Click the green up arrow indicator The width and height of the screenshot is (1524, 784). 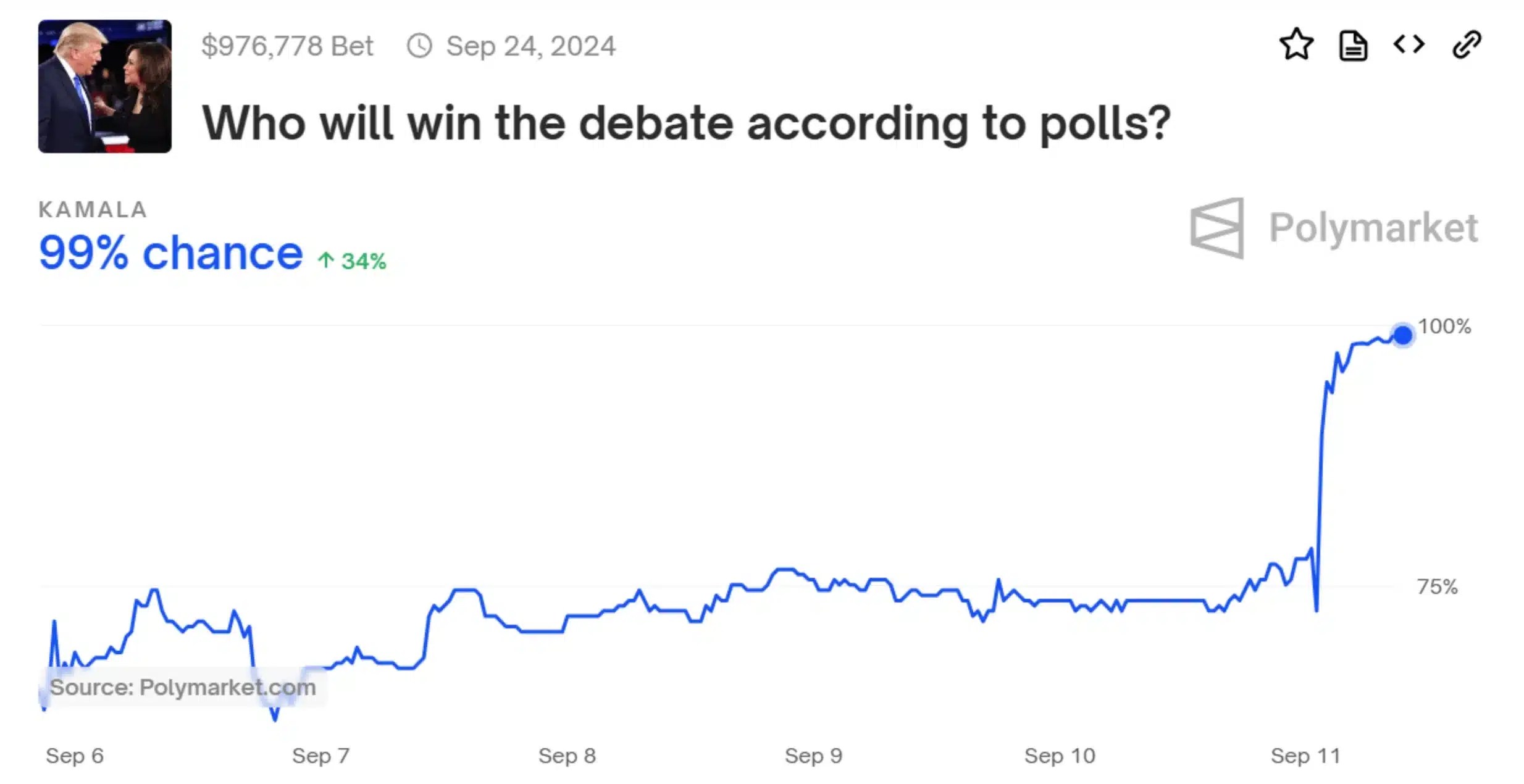pos(326,261)
